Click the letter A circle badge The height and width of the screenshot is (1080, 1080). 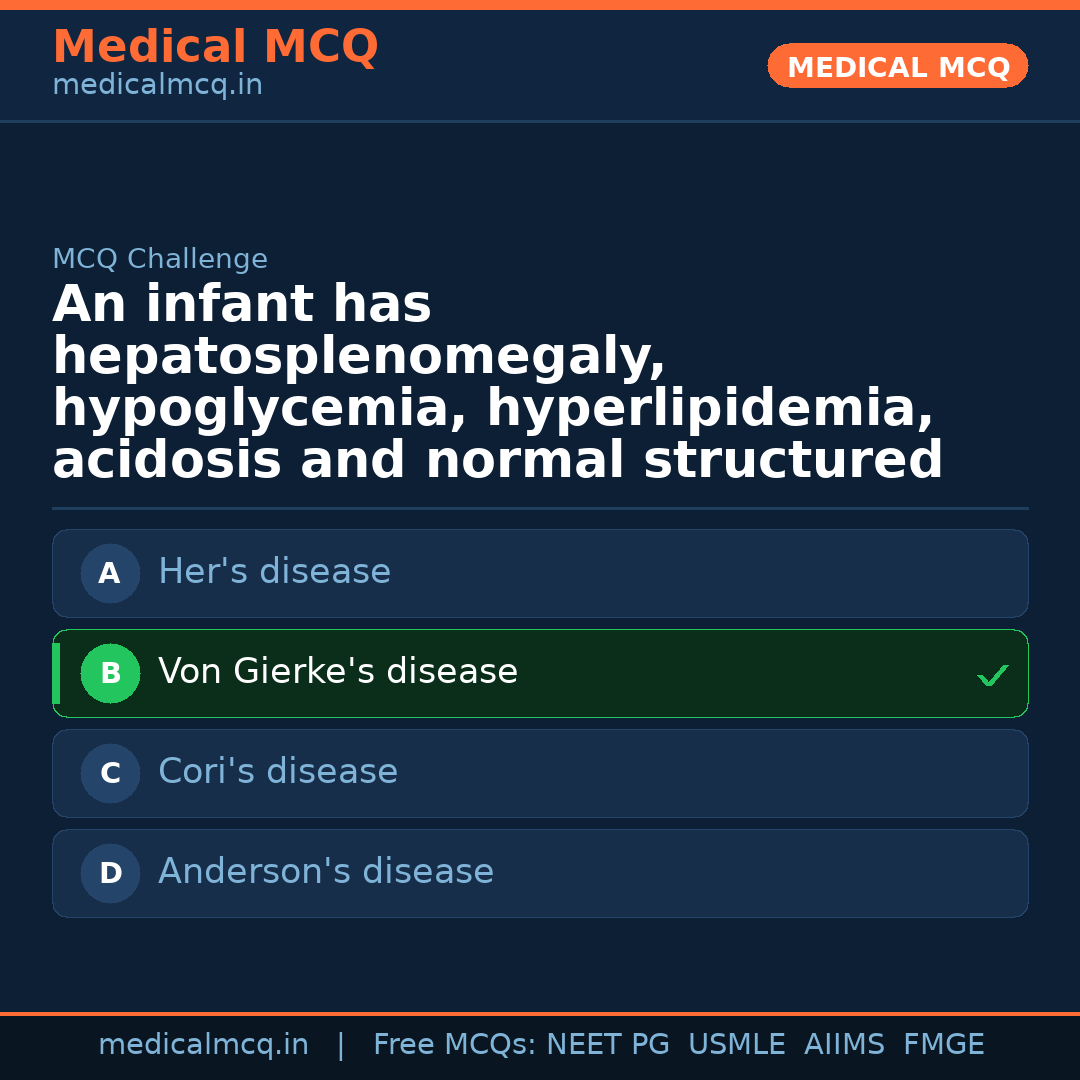(110, 574)
